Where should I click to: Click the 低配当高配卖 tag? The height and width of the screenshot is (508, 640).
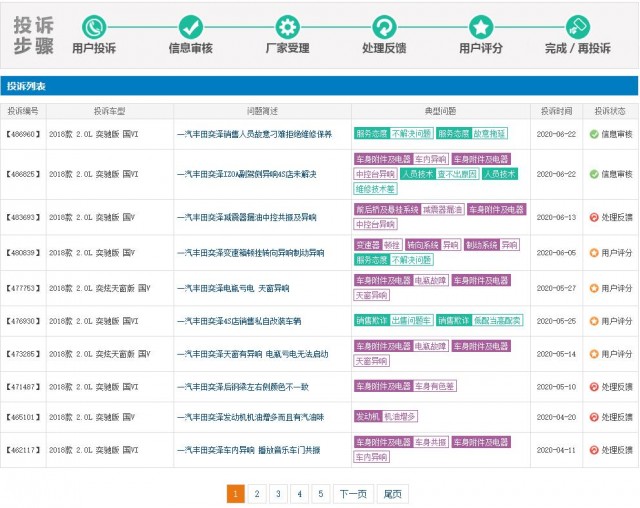[497, 320]
